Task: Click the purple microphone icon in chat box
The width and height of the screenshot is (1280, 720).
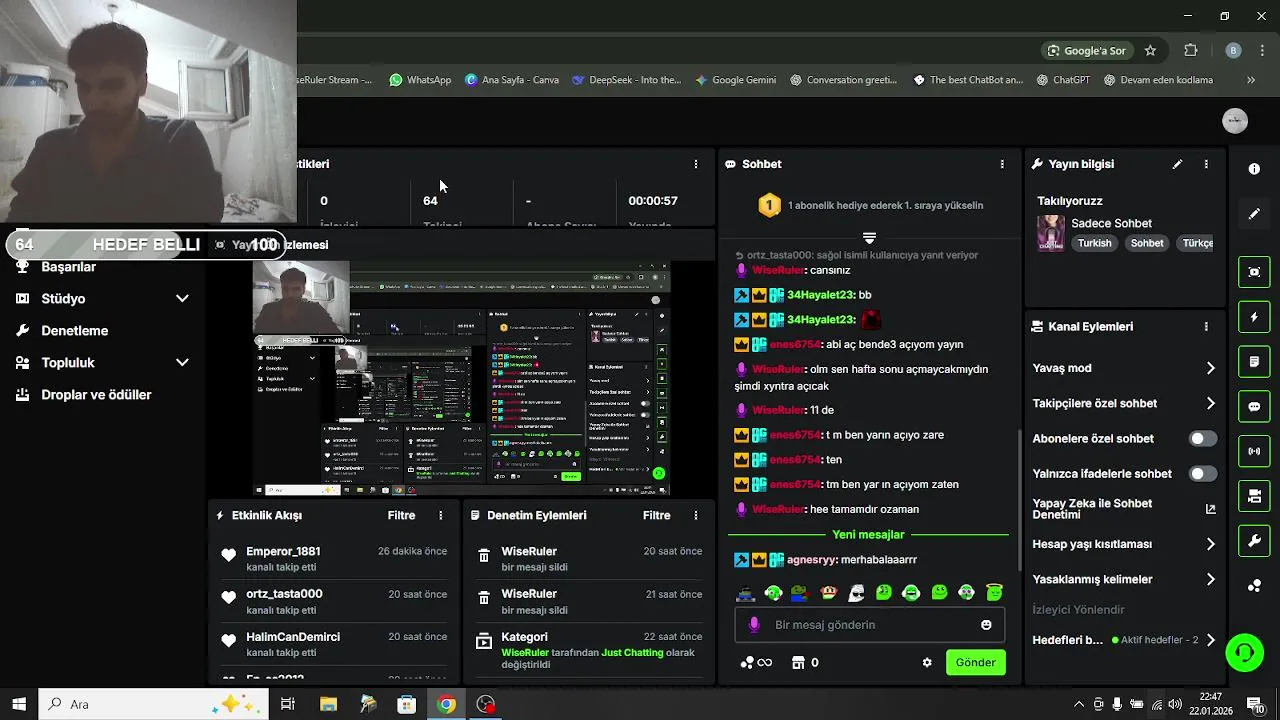Action: pos(754,625)
